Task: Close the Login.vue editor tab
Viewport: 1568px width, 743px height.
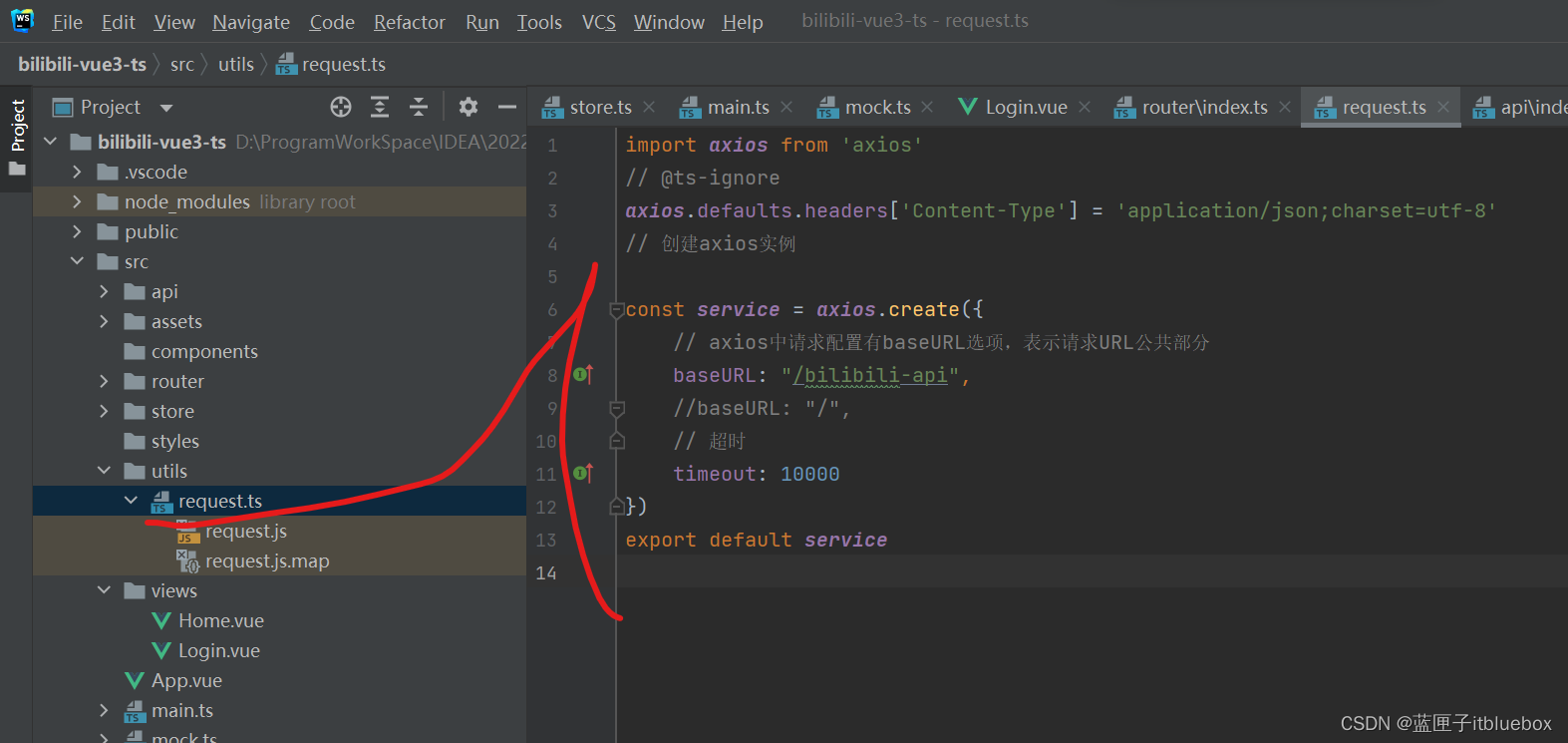Action: [x=1085, y=107]
